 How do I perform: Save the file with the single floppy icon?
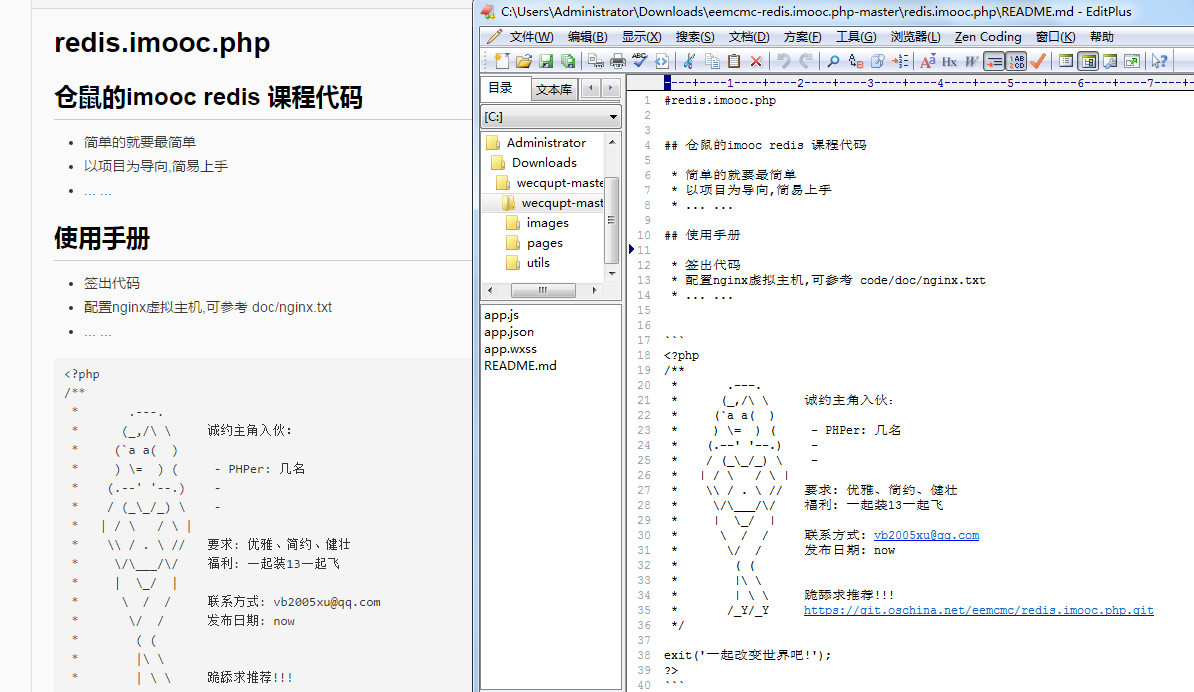click(x=546, y=61)
